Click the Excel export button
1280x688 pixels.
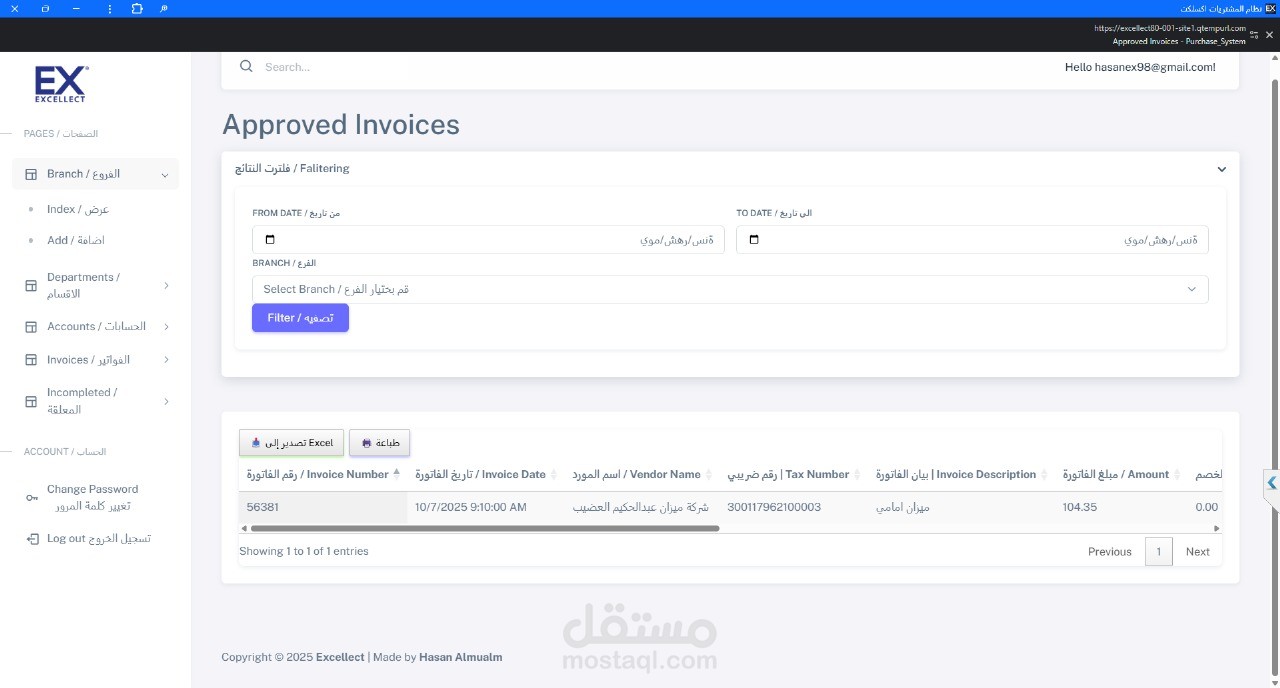click(x=291, y=443)
